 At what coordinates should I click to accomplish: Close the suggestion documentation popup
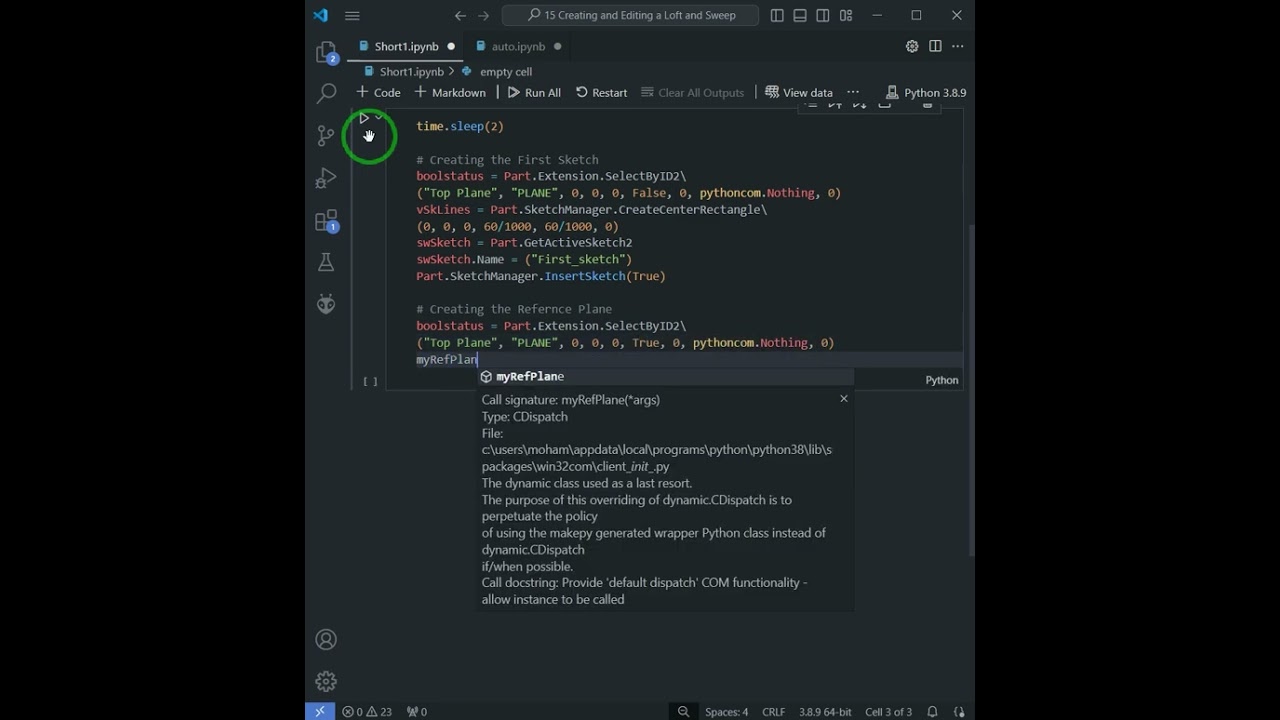coord(844,398)
